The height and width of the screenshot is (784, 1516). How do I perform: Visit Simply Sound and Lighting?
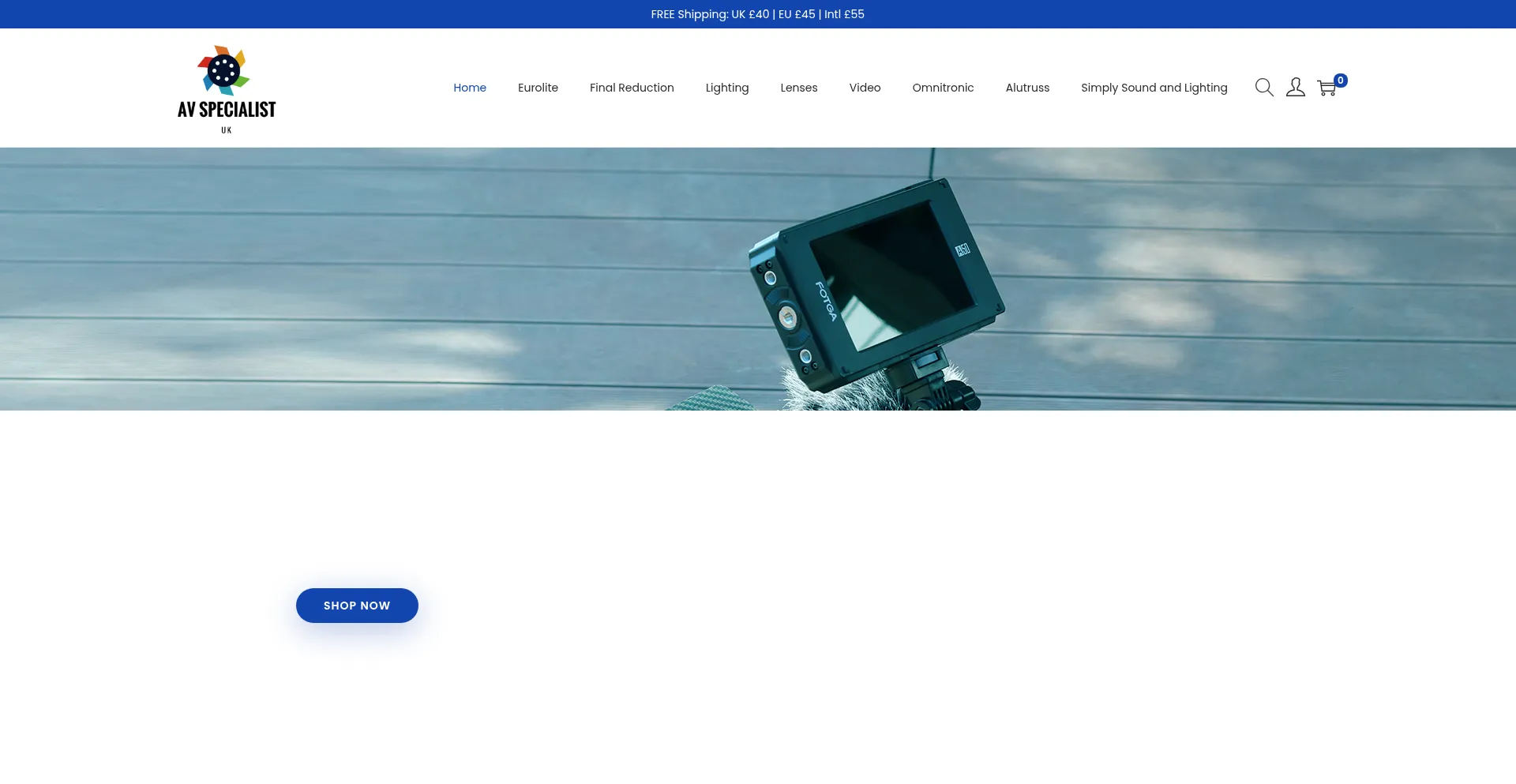[1154, 88]
